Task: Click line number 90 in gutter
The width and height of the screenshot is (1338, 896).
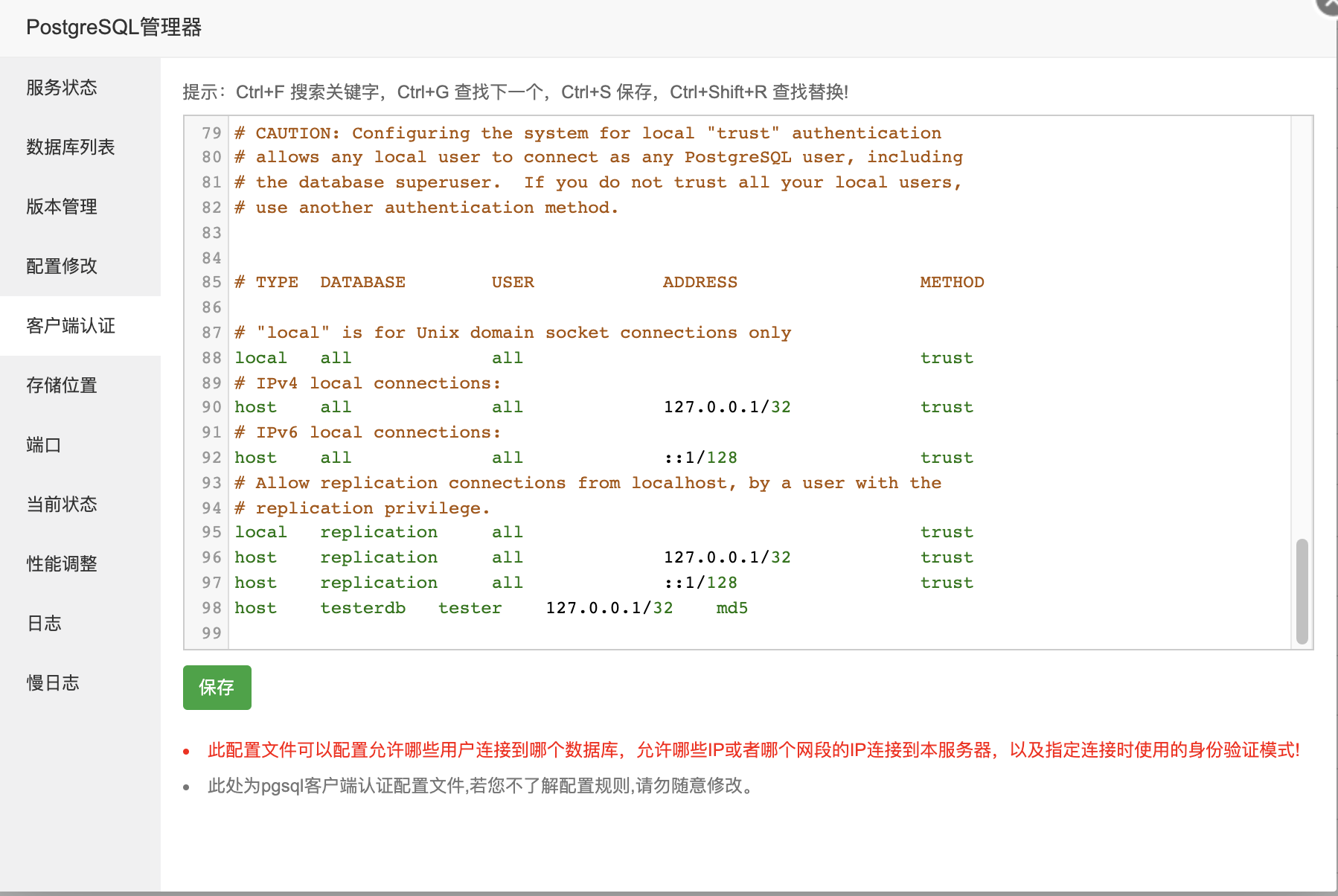Action: pos(211,407)
